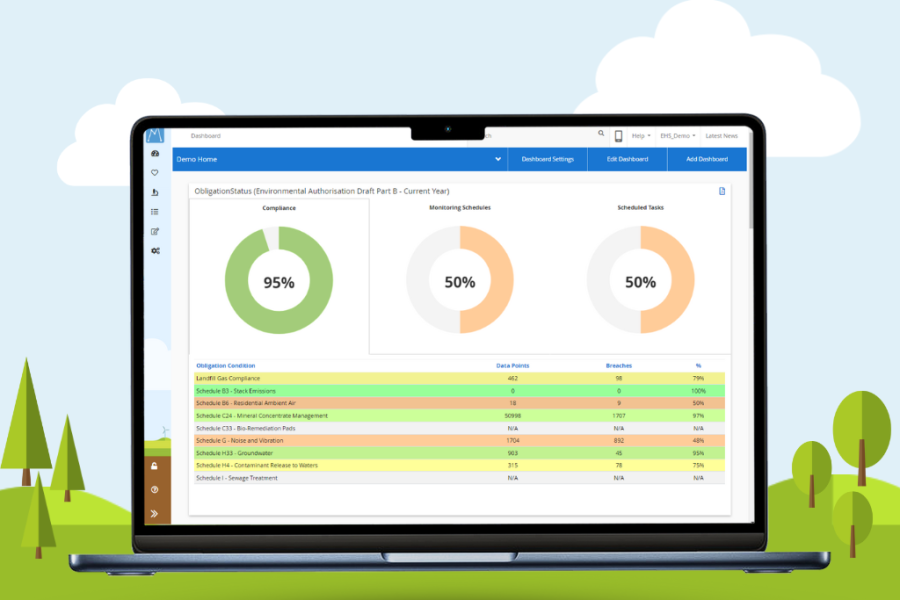This screenshot has width=900, height=600.
Task: Open the heart icon in sidebar
Action: tap(155, 173)
